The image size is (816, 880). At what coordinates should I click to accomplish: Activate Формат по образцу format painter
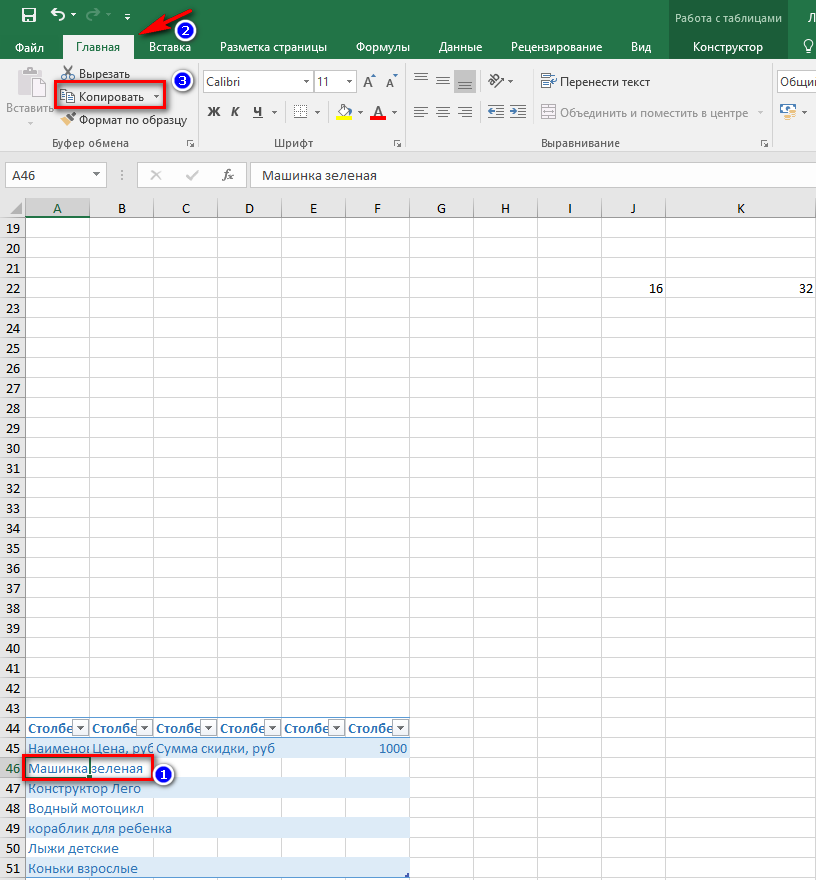pyautogui.click(x=123, y=120)
